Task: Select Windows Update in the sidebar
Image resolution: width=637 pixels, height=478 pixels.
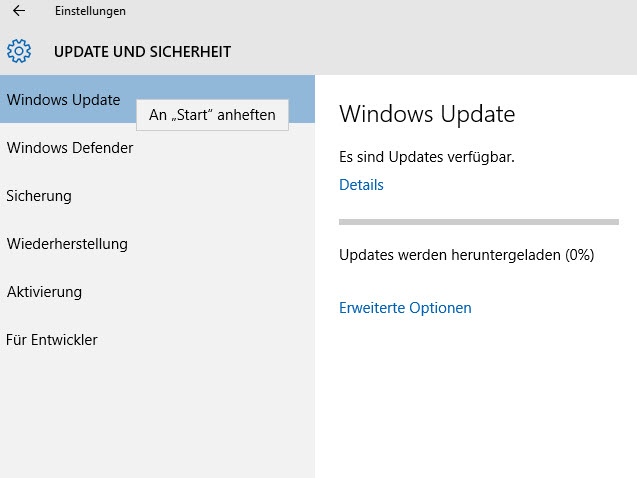Action: click(63, 100)
